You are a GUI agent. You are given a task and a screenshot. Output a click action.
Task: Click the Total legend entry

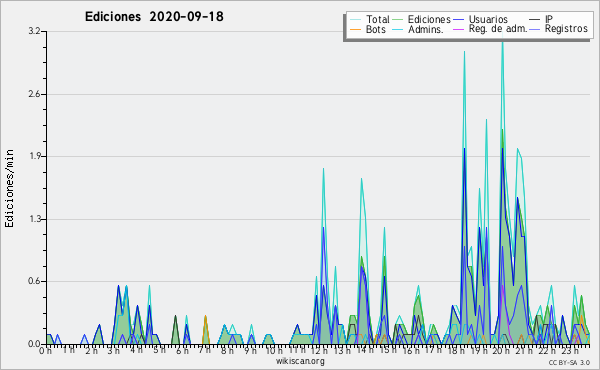[370, 19]
